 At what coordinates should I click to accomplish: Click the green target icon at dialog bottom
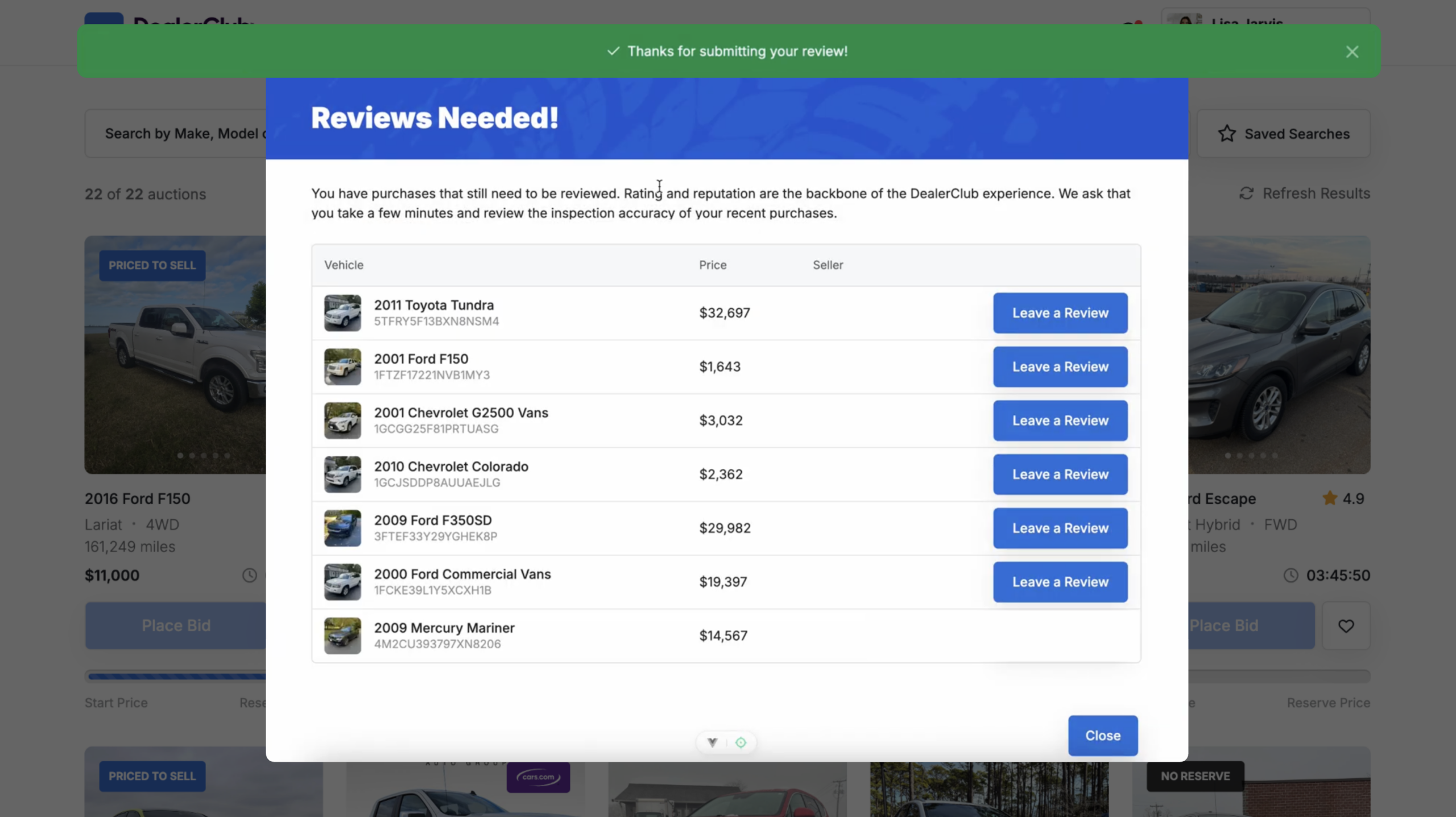[741, 742]
